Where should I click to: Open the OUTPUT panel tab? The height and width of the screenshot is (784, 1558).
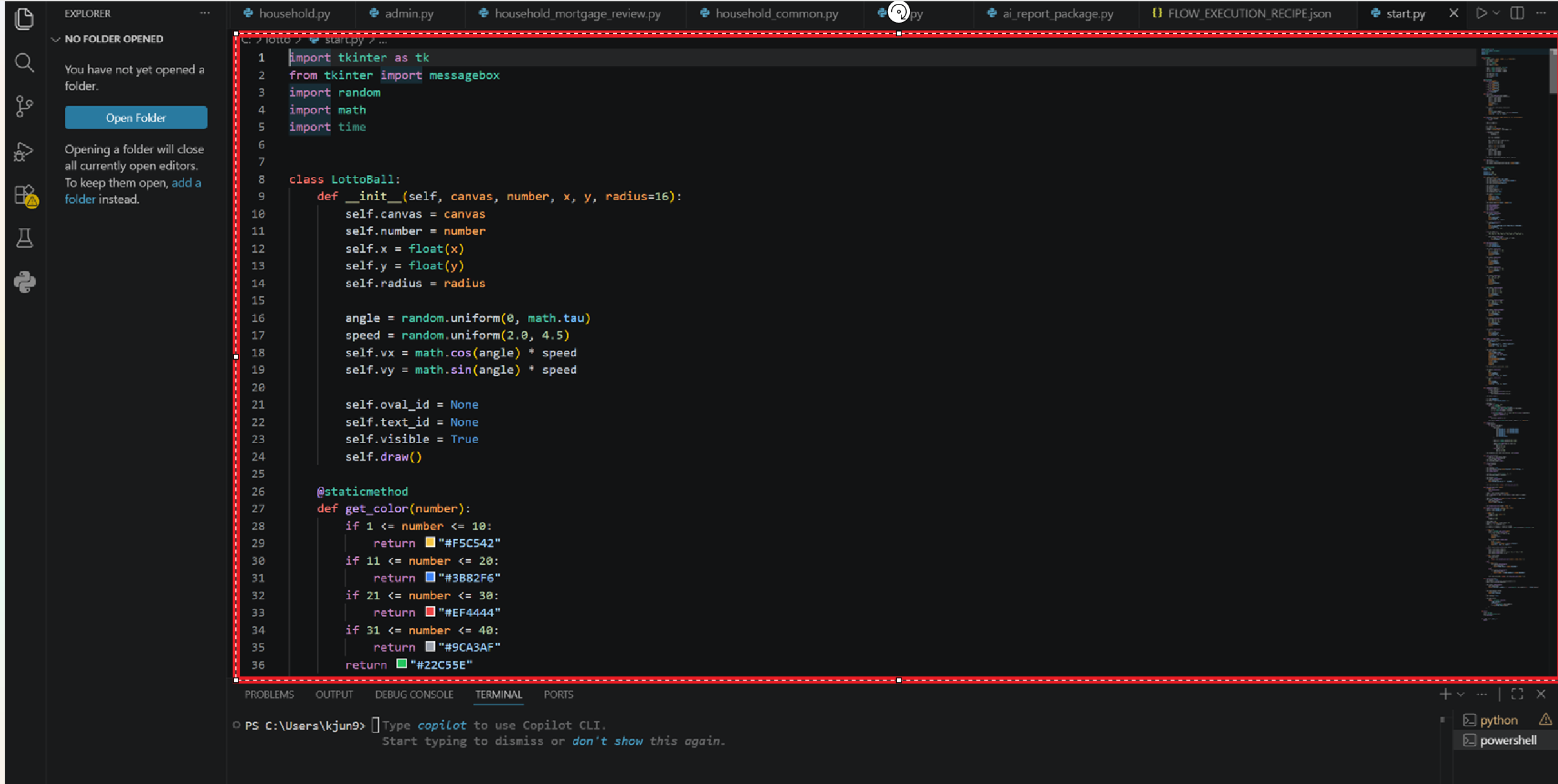pyautogui.click(x=334, y=694)
